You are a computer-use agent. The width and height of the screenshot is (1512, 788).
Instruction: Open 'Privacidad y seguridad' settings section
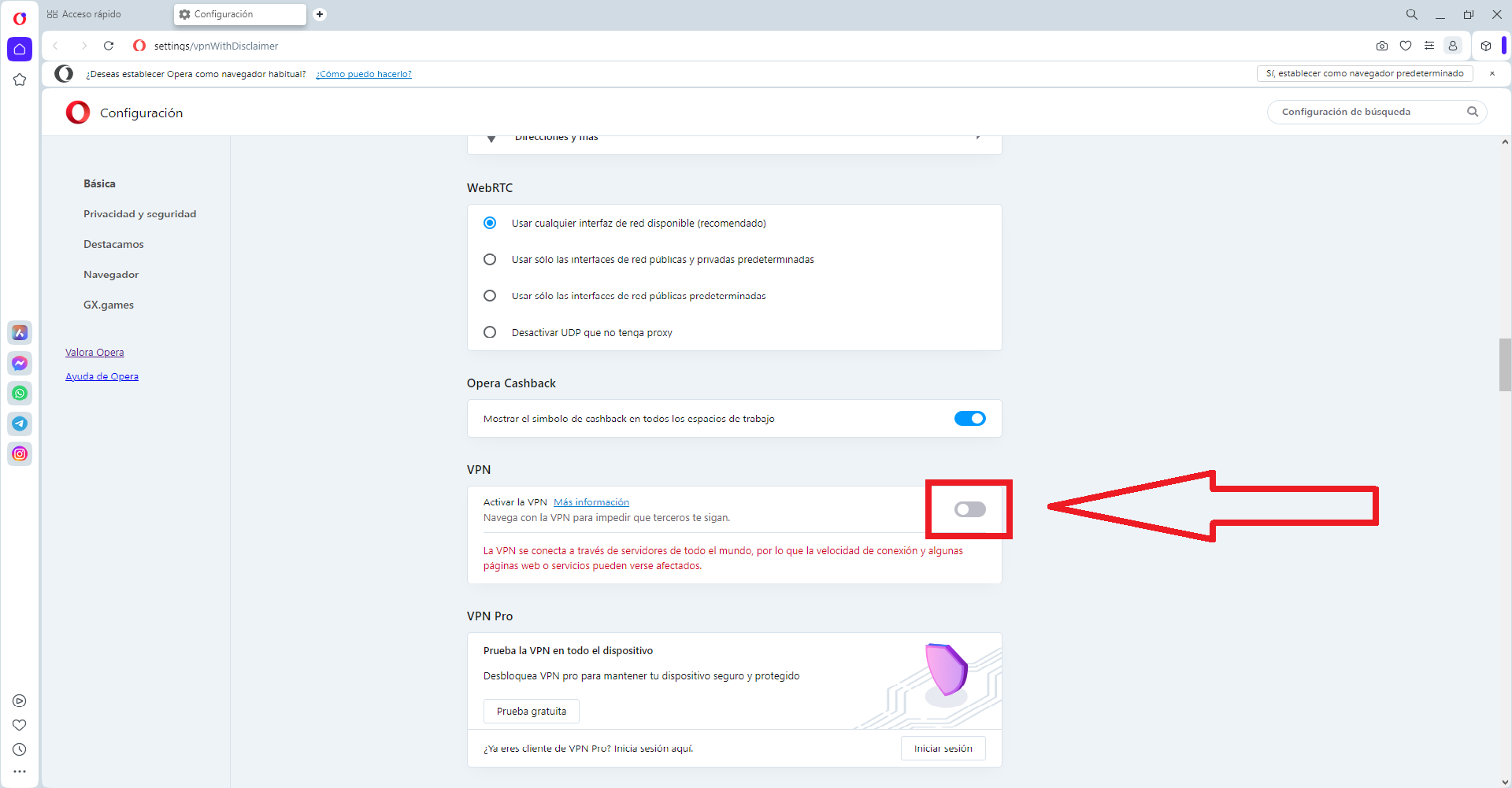click(x=140, y=214)
